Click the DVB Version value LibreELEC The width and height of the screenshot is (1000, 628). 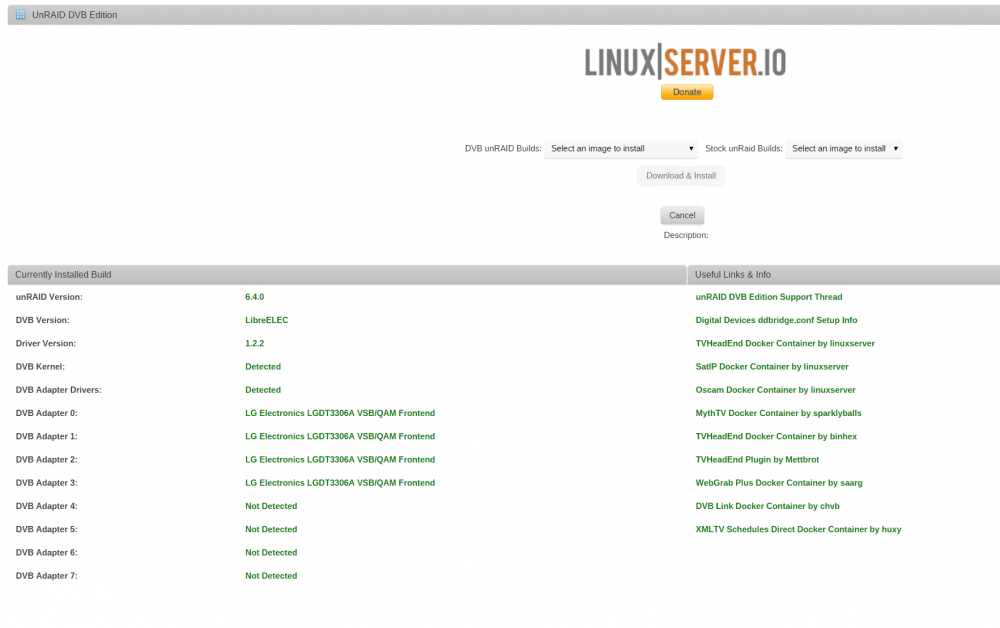tap(267, 320)
